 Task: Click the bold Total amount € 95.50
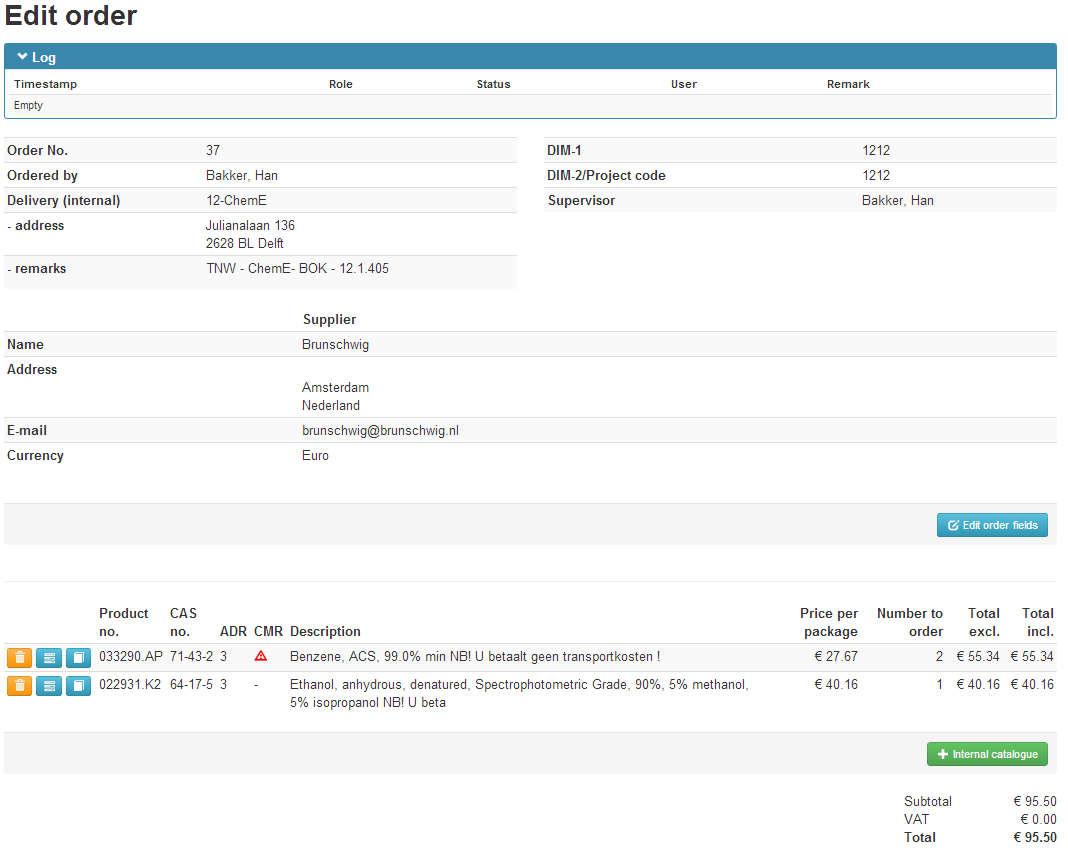point(1035,837)
